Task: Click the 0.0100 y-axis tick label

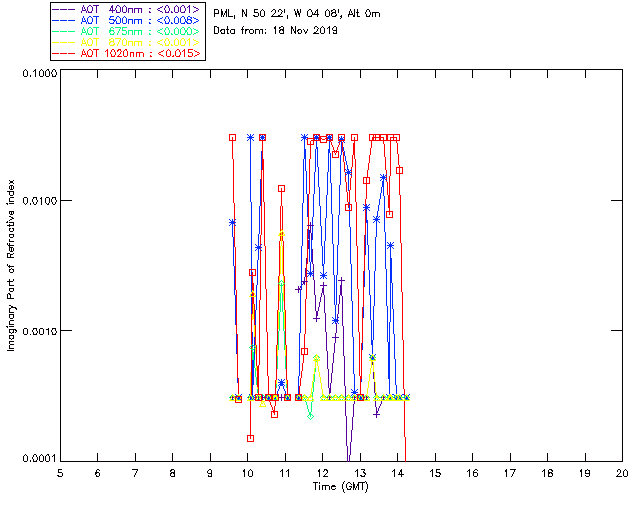Action: pyautogui.click(x=39, y=201)
